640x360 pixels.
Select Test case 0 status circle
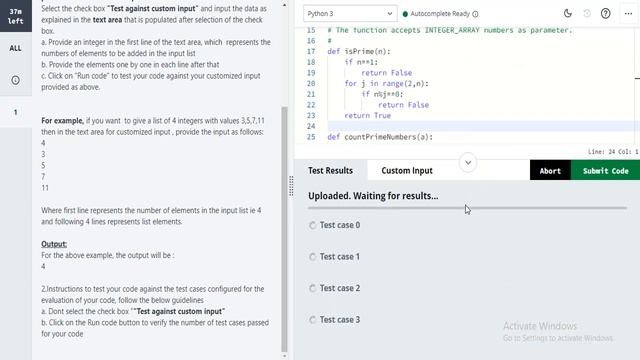[313, 225]
